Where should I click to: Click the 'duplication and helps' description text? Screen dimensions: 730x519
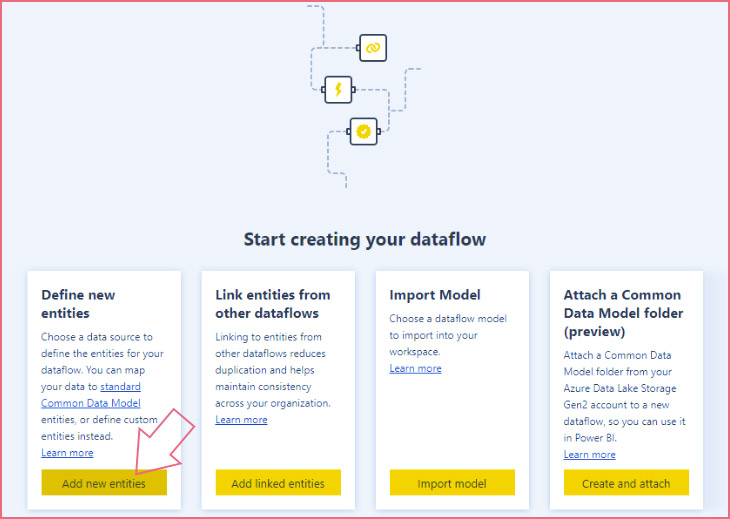264,370
